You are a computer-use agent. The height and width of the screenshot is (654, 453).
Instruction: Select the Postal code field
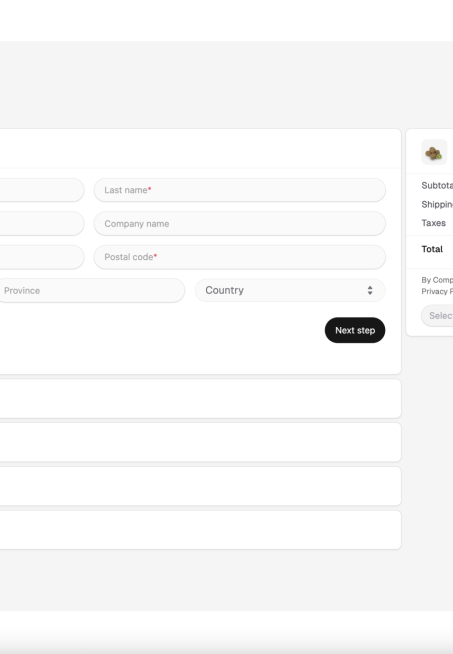(239, 257)
